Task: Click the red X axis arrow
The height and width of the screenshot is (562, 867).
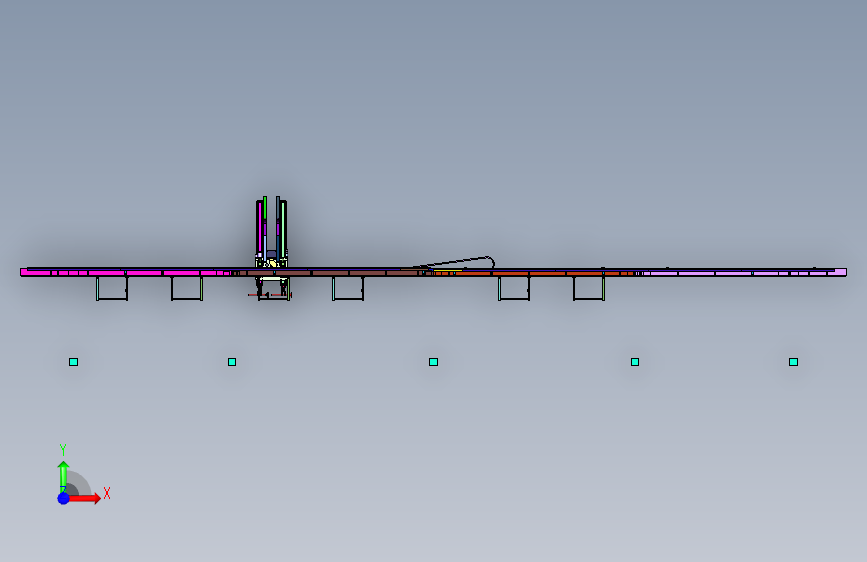Action: pyautogui.click(x=84, y=498)
